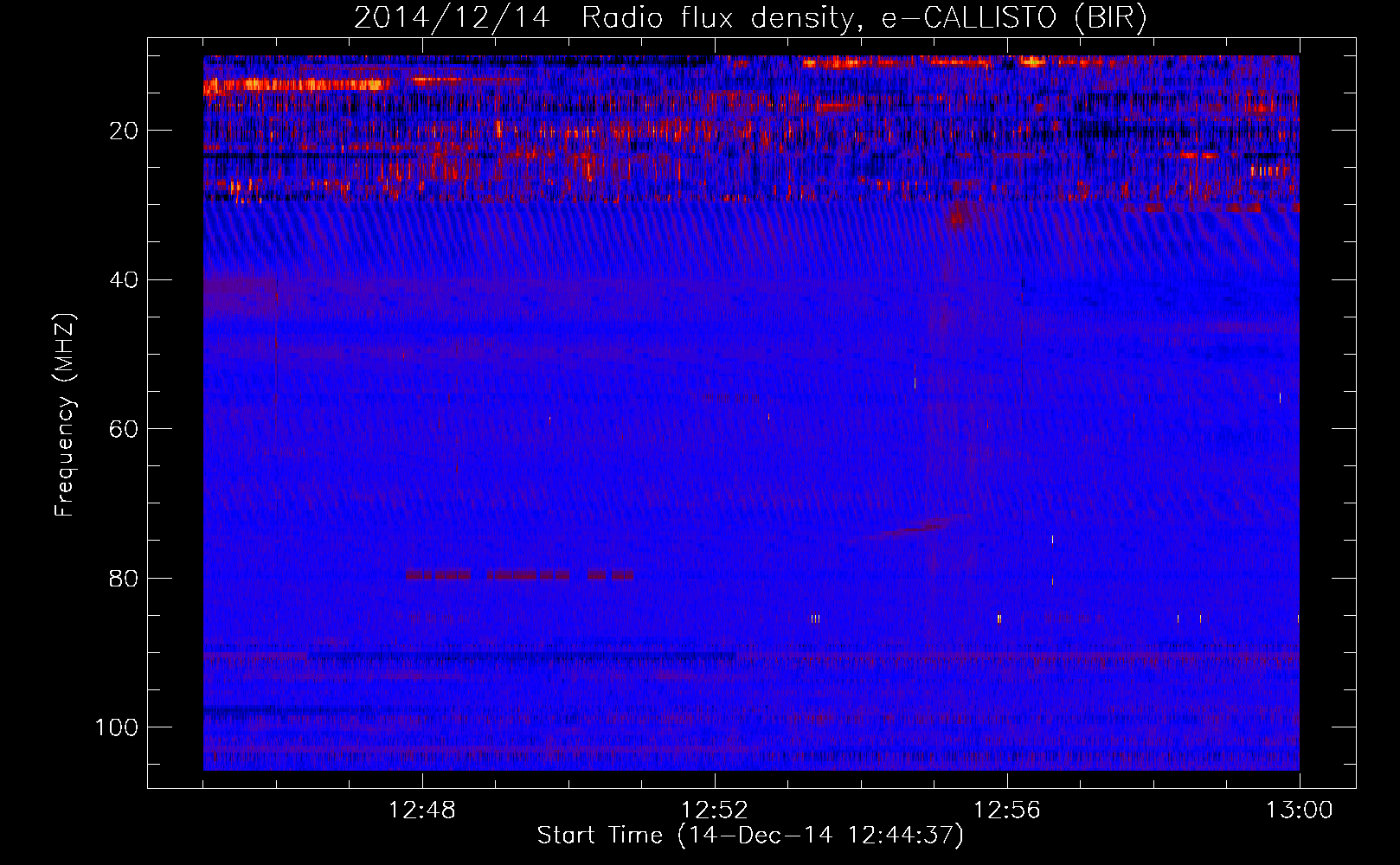The width and height of the screenshot is (1400, 865).
Task: Click the '12:56' time axis label
Action: click(1007, 811)
